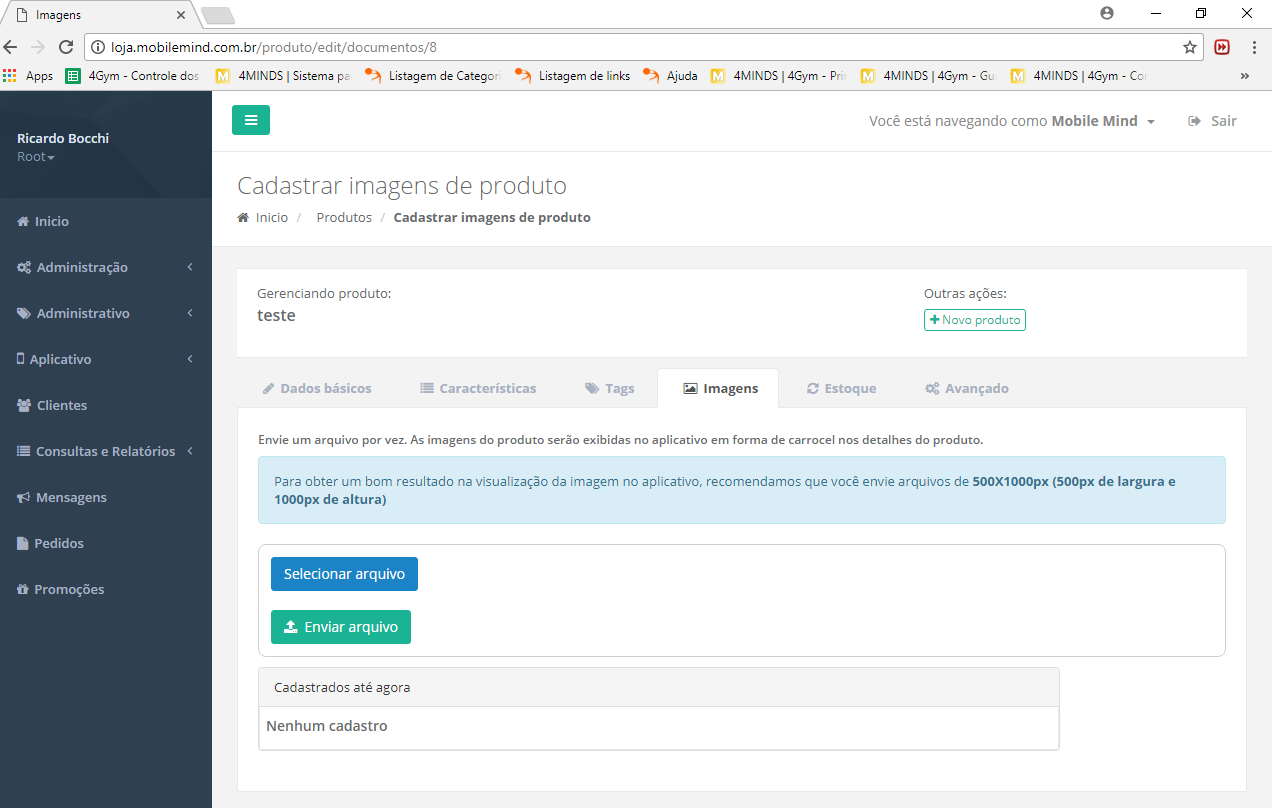Image resolution: width=1272 pixels, height=808 pixels.
Task: Click the Chrome profile avatar icon
Action: (1107, 14)
